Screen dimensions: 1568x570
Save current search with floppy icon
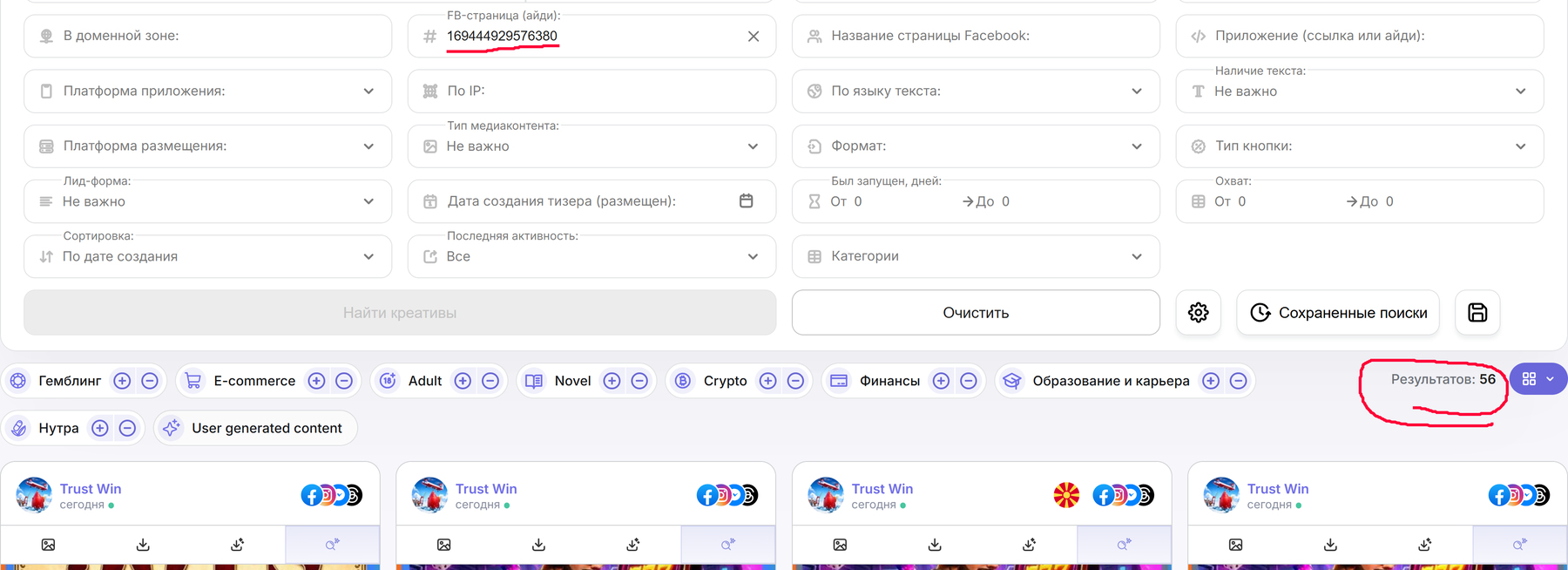[x=1477, y=312]
